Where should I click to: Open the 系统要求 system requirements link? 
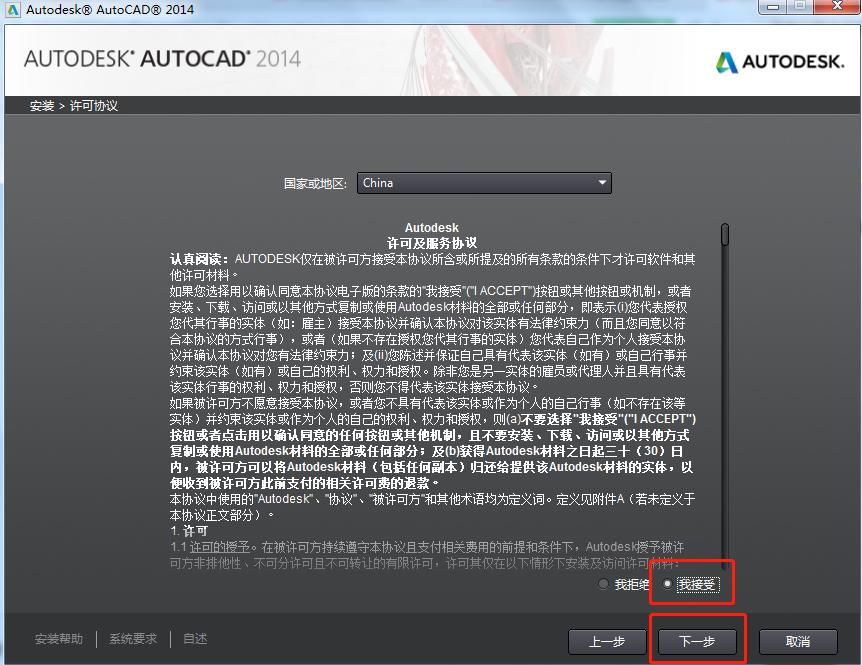point(132,638)
